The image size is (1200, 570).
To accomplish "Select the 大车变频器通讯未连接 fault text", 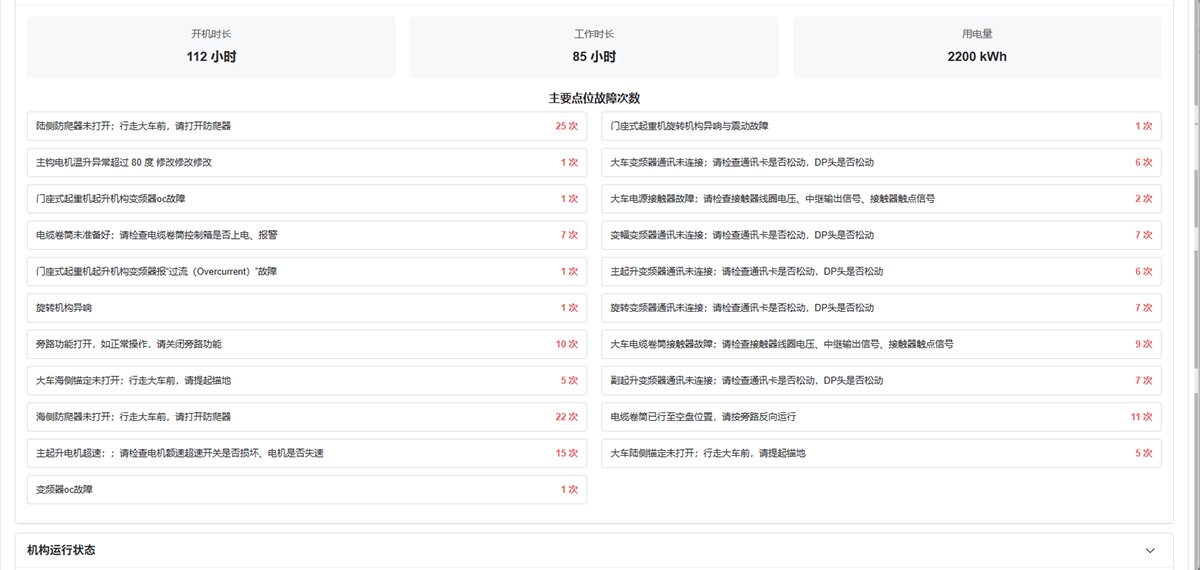I will point(742,163).
